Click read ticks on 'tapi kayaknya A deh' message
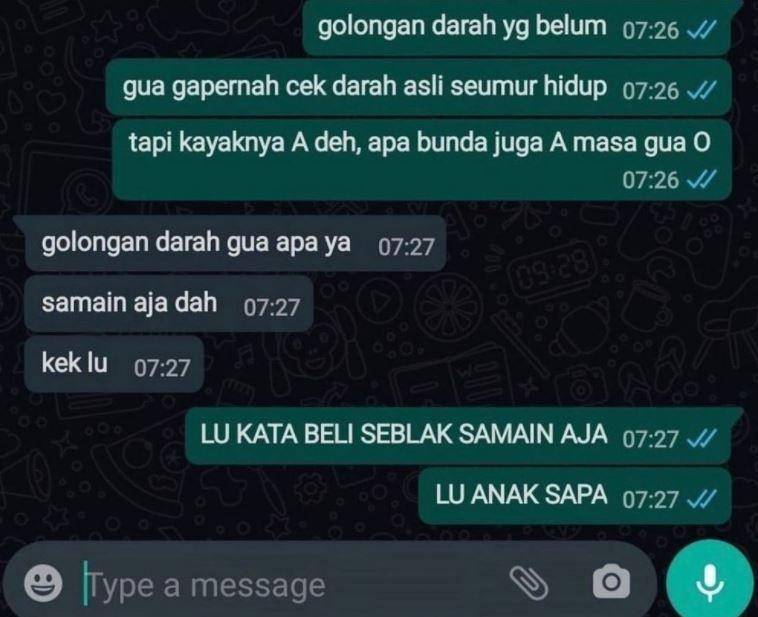Image resolution: width=758 pixels, height=617 pixels. coord(701,180)
